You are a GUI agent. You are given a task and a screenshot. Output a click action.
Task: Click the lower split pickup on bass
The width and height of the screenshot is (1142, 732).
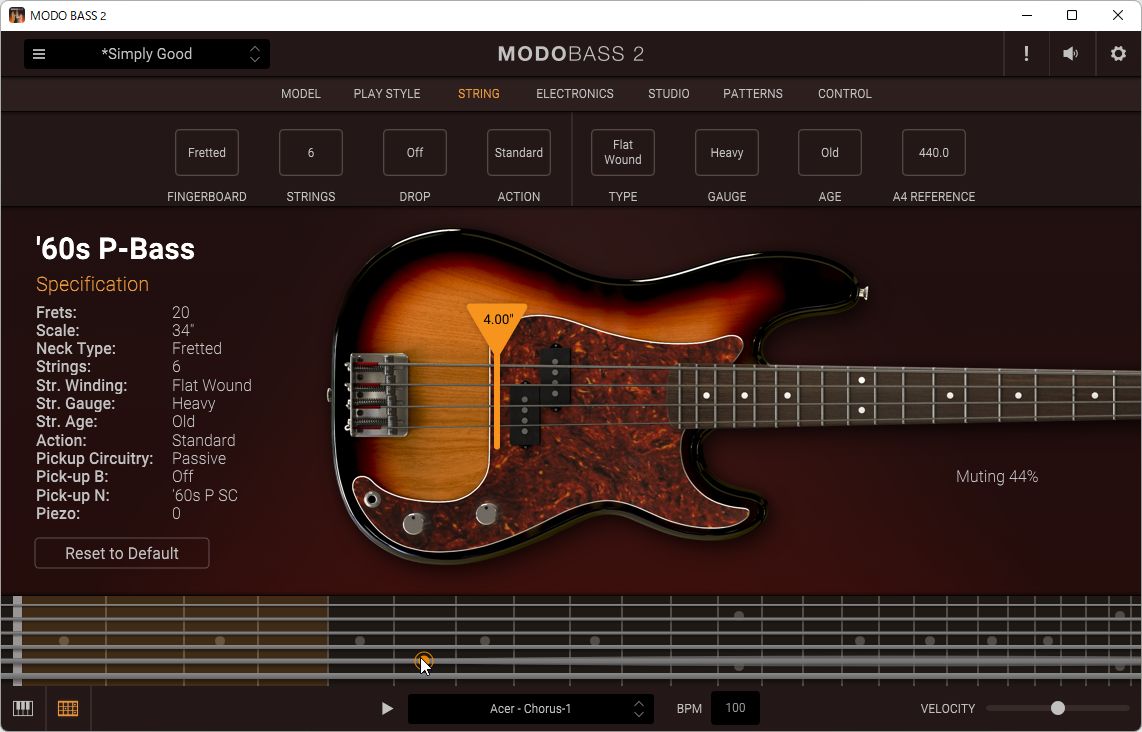(524, 414)
